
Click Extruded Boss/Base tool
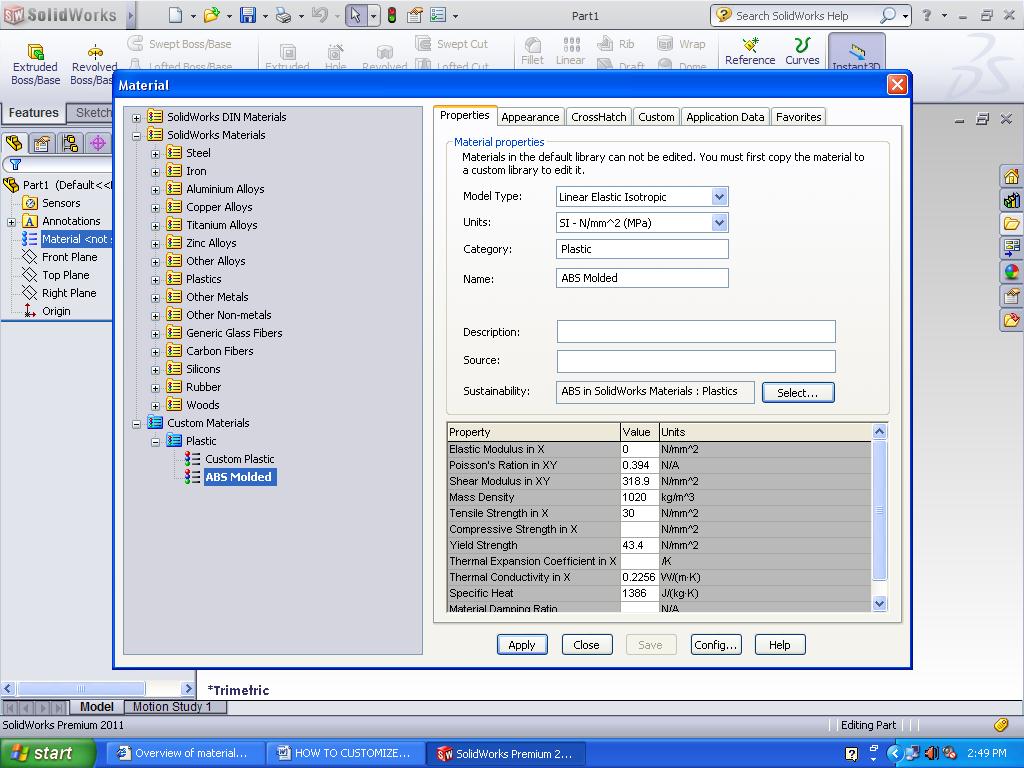click(x=35, y=65)
